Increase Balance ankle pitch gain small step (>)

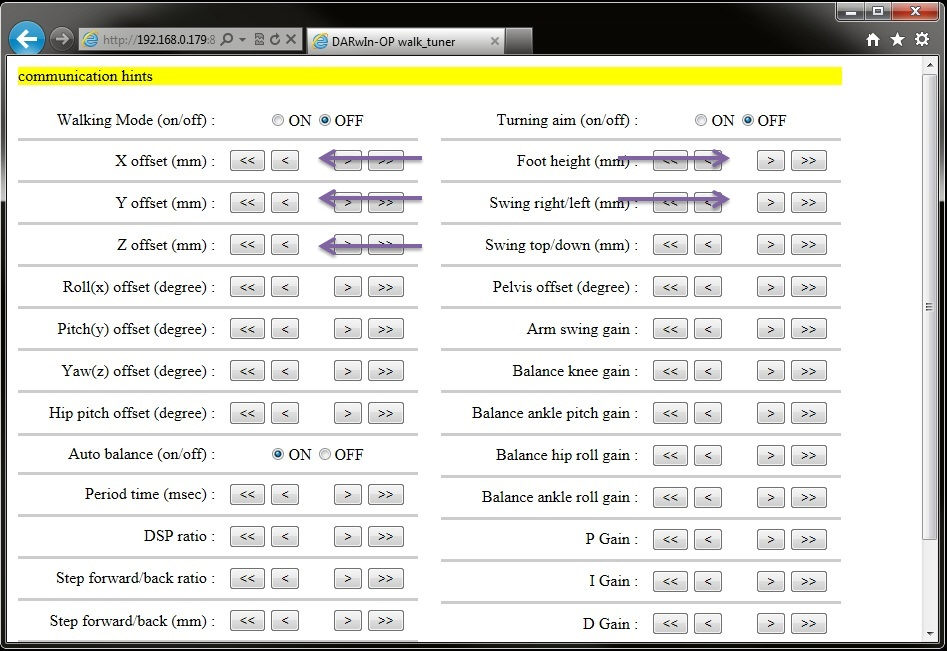(771, 413)
